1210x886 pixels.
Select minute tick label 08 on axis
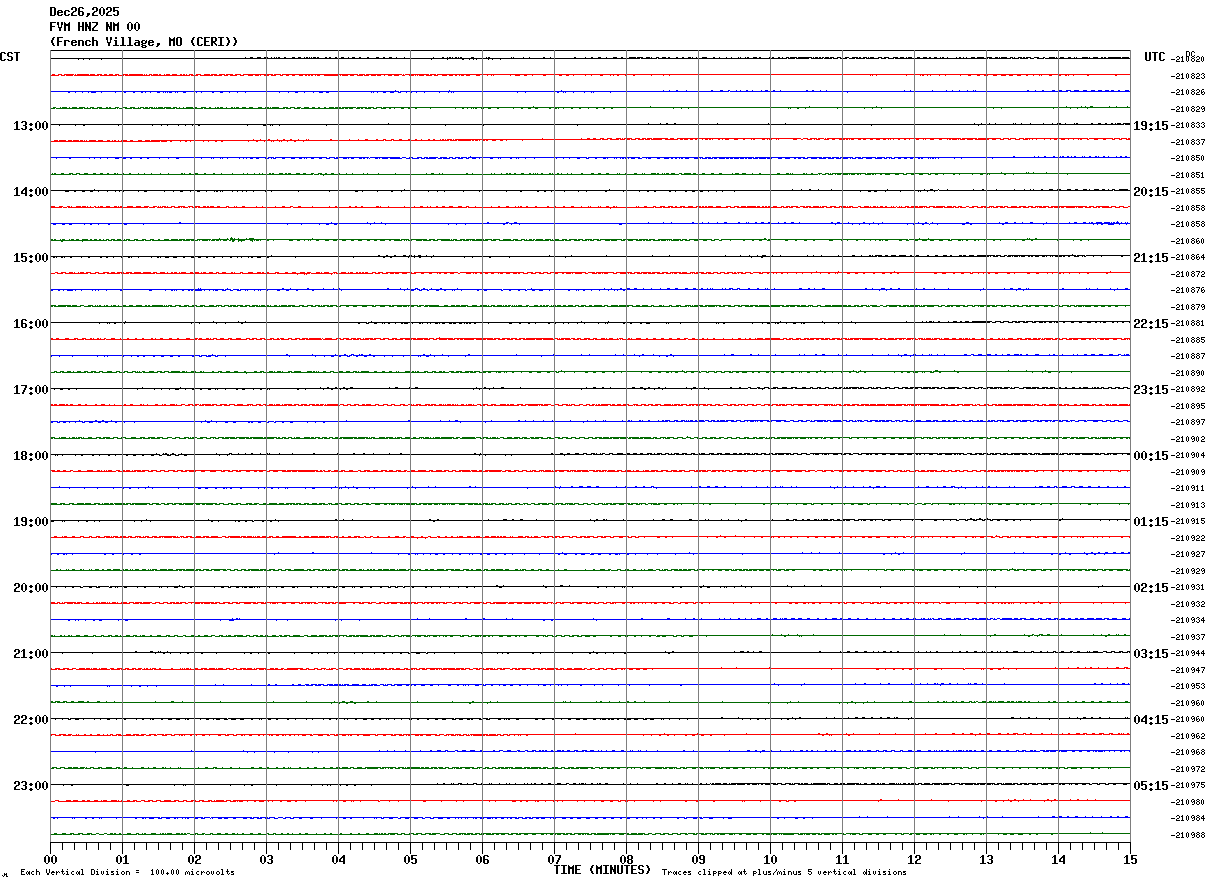626,859
